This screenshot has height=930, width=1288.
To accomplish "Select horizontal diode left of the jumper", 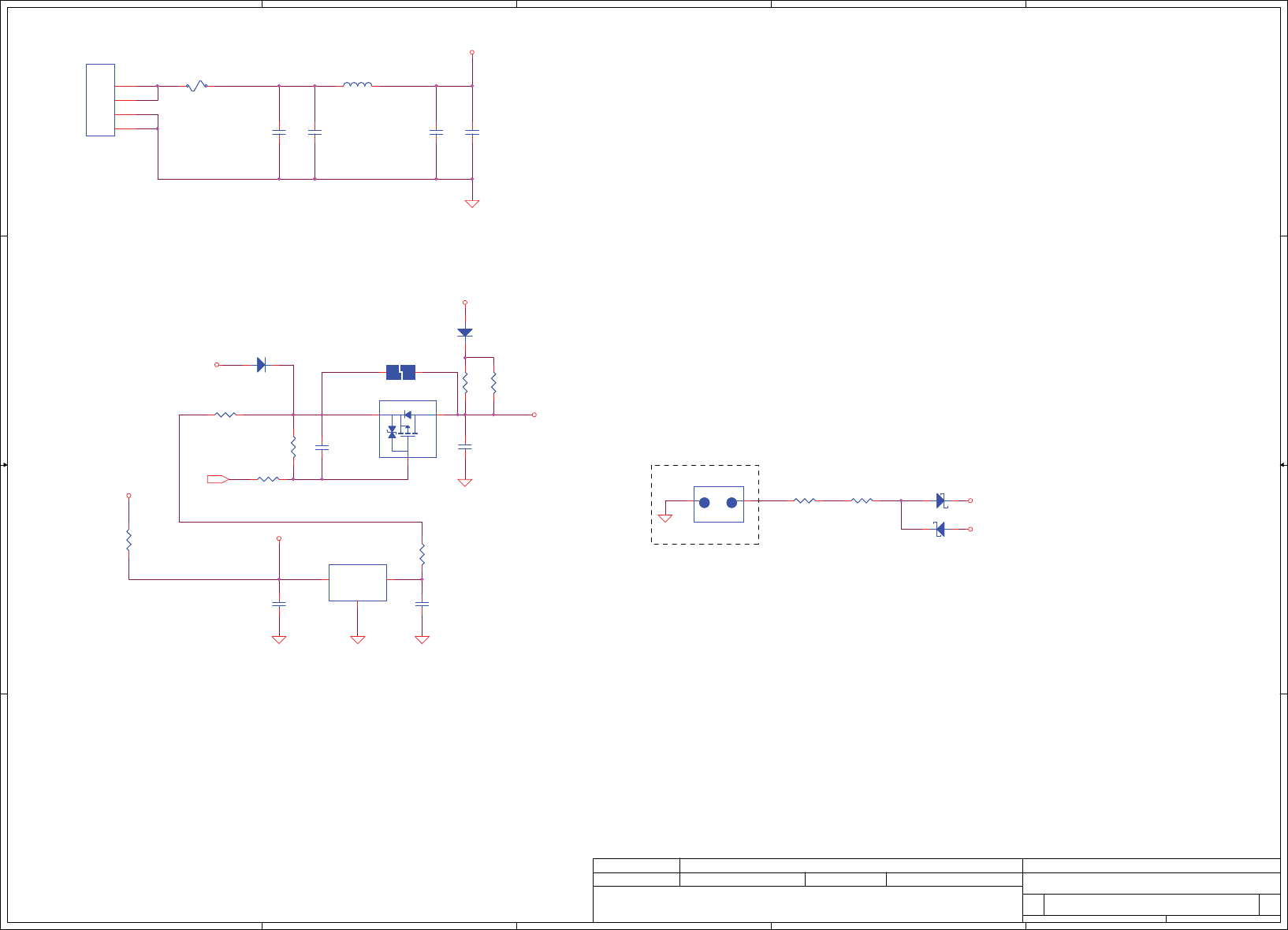I will point(262,365).
